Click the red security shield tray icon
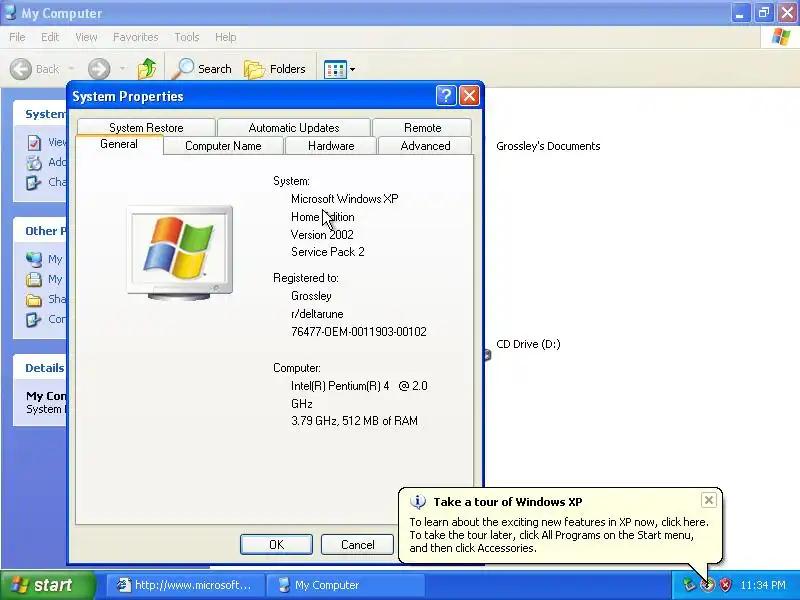 point(725,585)
